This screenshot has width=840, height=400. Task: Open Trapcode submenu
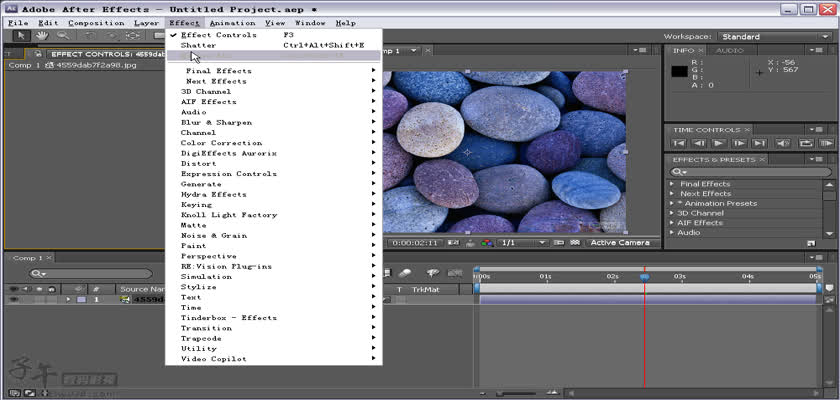[x=274, y=338]
